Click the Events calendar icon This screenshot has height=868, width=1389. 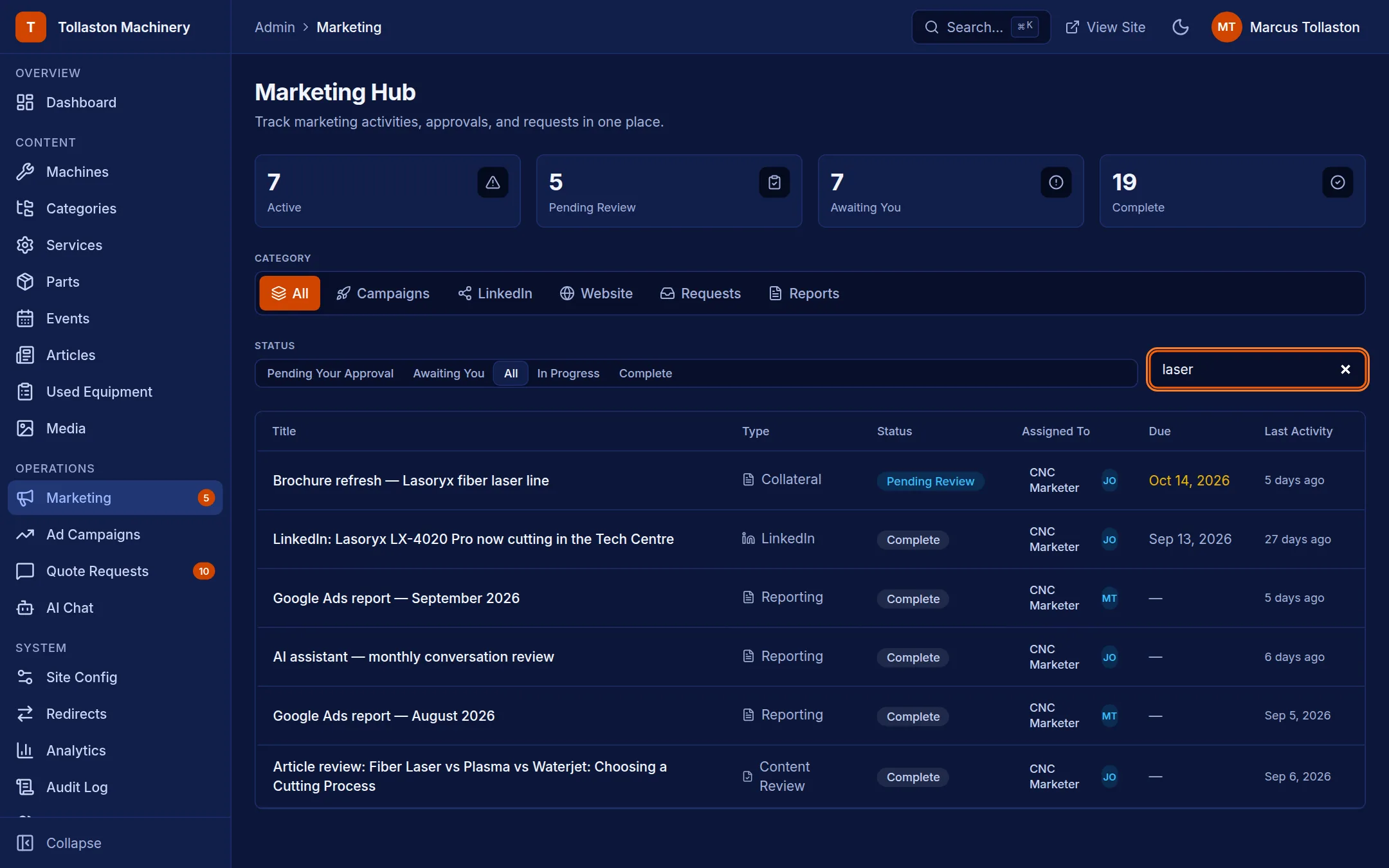pyautogui.click(x=25, y=318)
